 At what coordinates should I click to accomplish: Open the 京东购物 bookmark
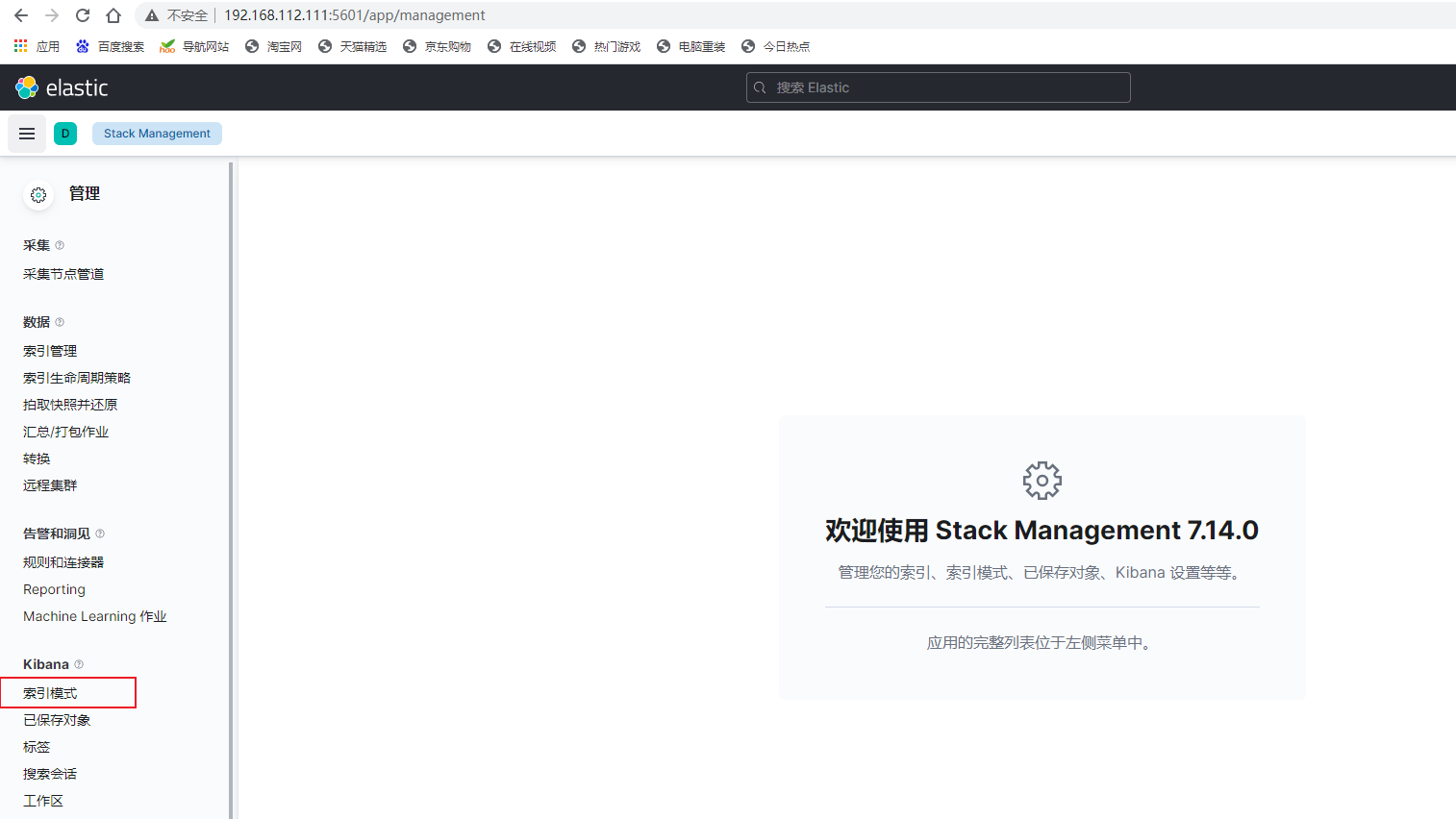click(x=437, y=46)
